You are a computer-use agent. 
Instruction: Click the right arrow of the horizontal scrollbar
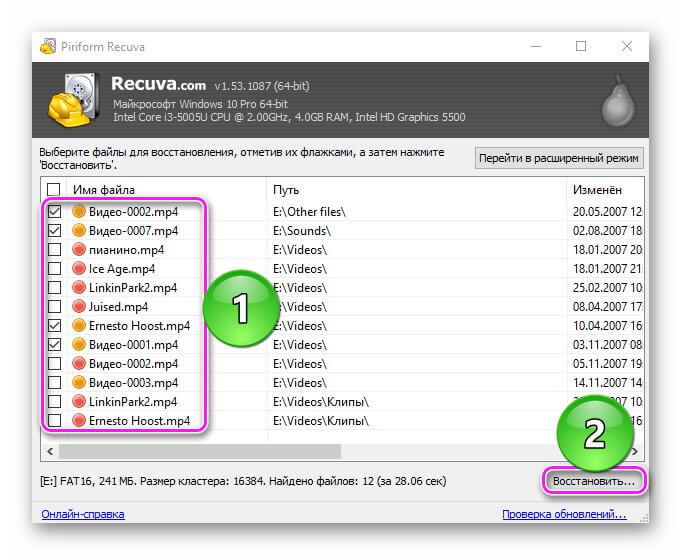pyautogui.click(x=635, y=451)
